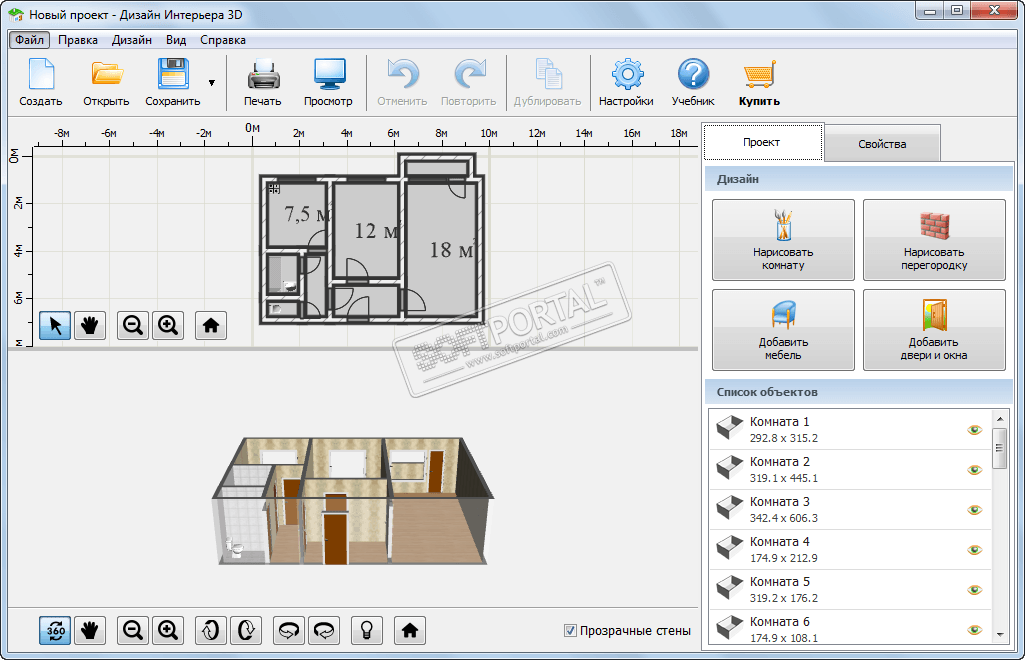Reset 3D view with home icon
Viewport: 1025px width, 660px height.
410,631
